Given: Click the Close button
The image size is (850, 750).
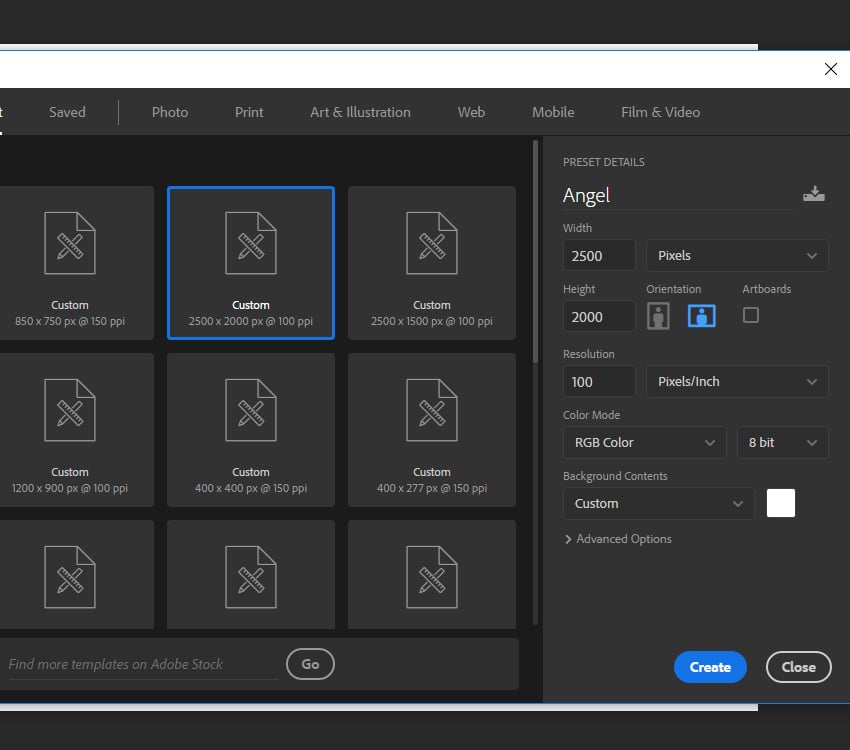Looking at the screenshot, I should coord(799,667).
